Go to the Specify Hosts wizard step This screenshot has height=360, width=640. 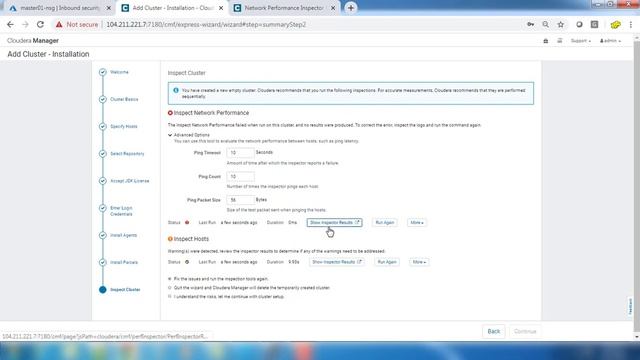tap(124, 127)
